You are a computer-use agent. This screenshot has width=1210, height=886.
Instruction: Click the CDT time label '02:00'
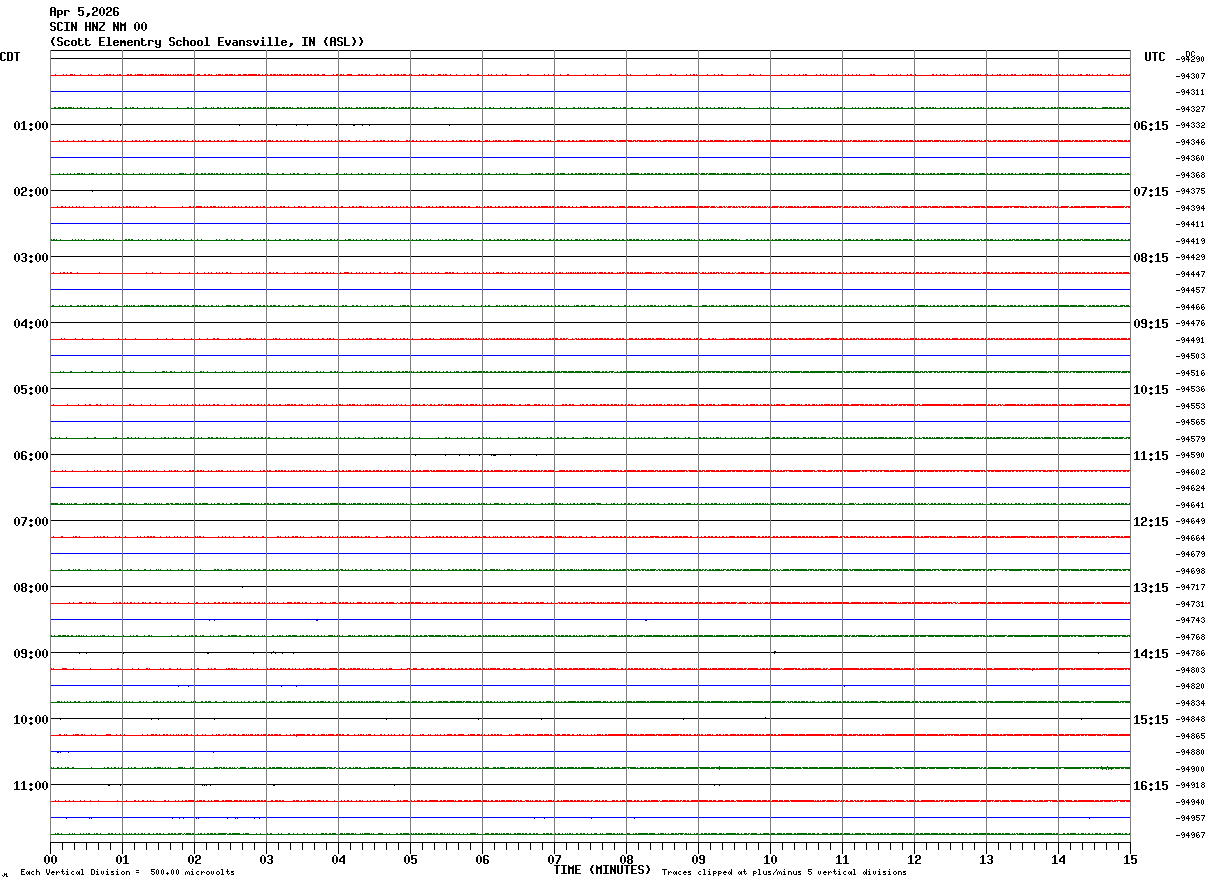pos(31,192)
